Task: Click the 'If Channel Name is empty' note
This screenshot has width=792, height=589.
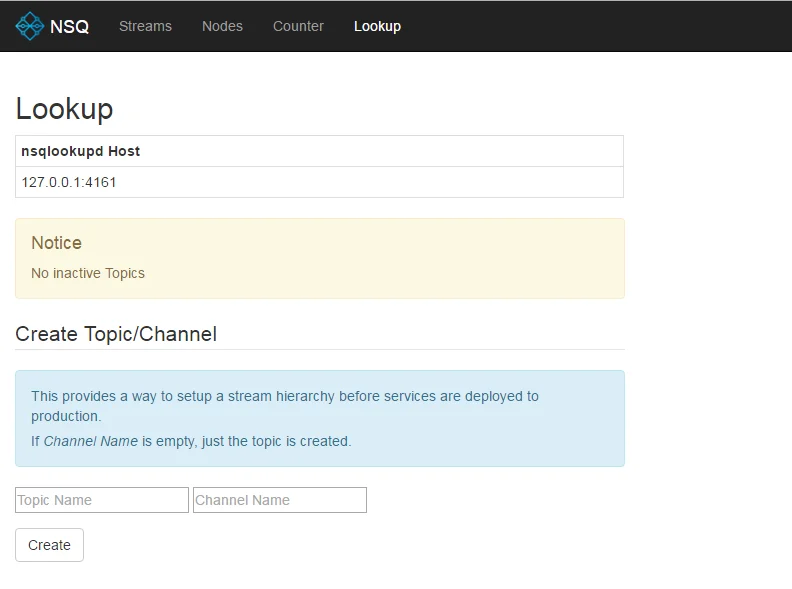Action: point(191,441)
